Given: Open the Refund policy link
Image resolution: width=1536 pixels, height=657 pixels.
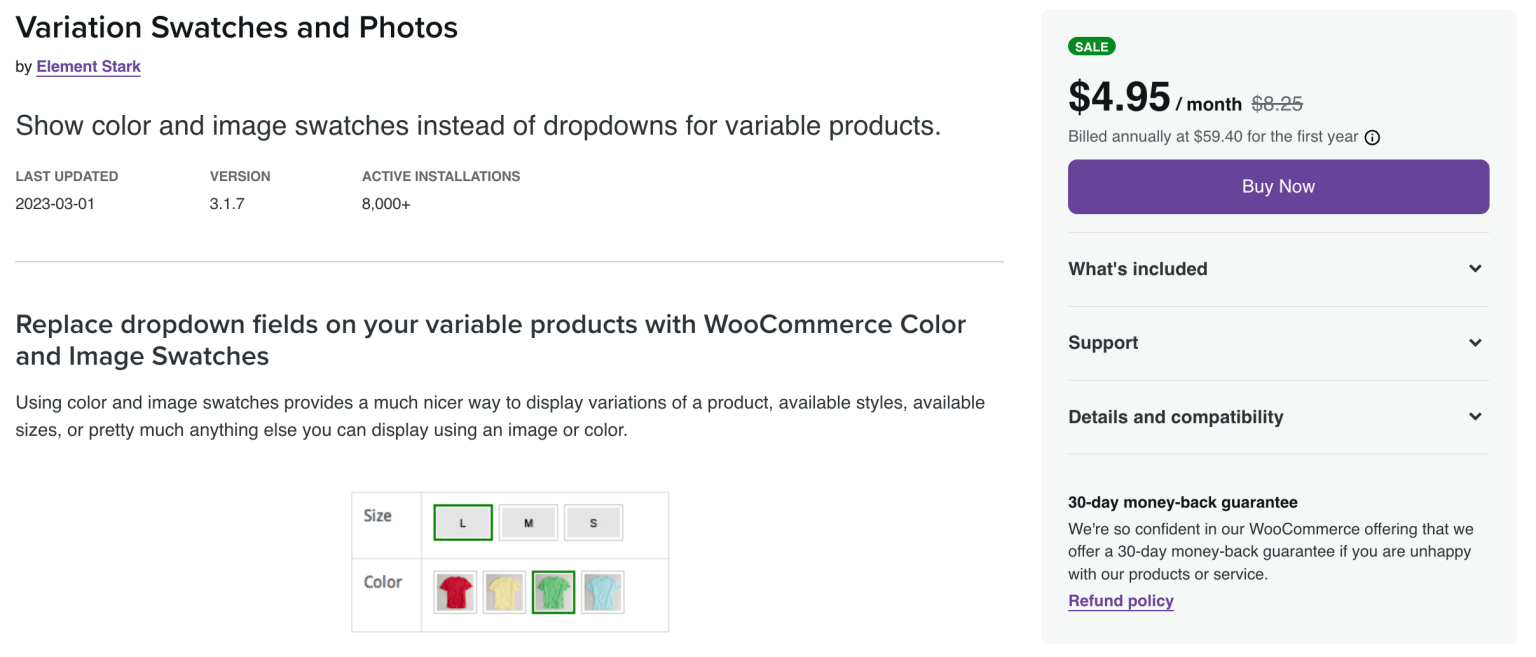Looking at the screenshot, I should [1120, 600].
